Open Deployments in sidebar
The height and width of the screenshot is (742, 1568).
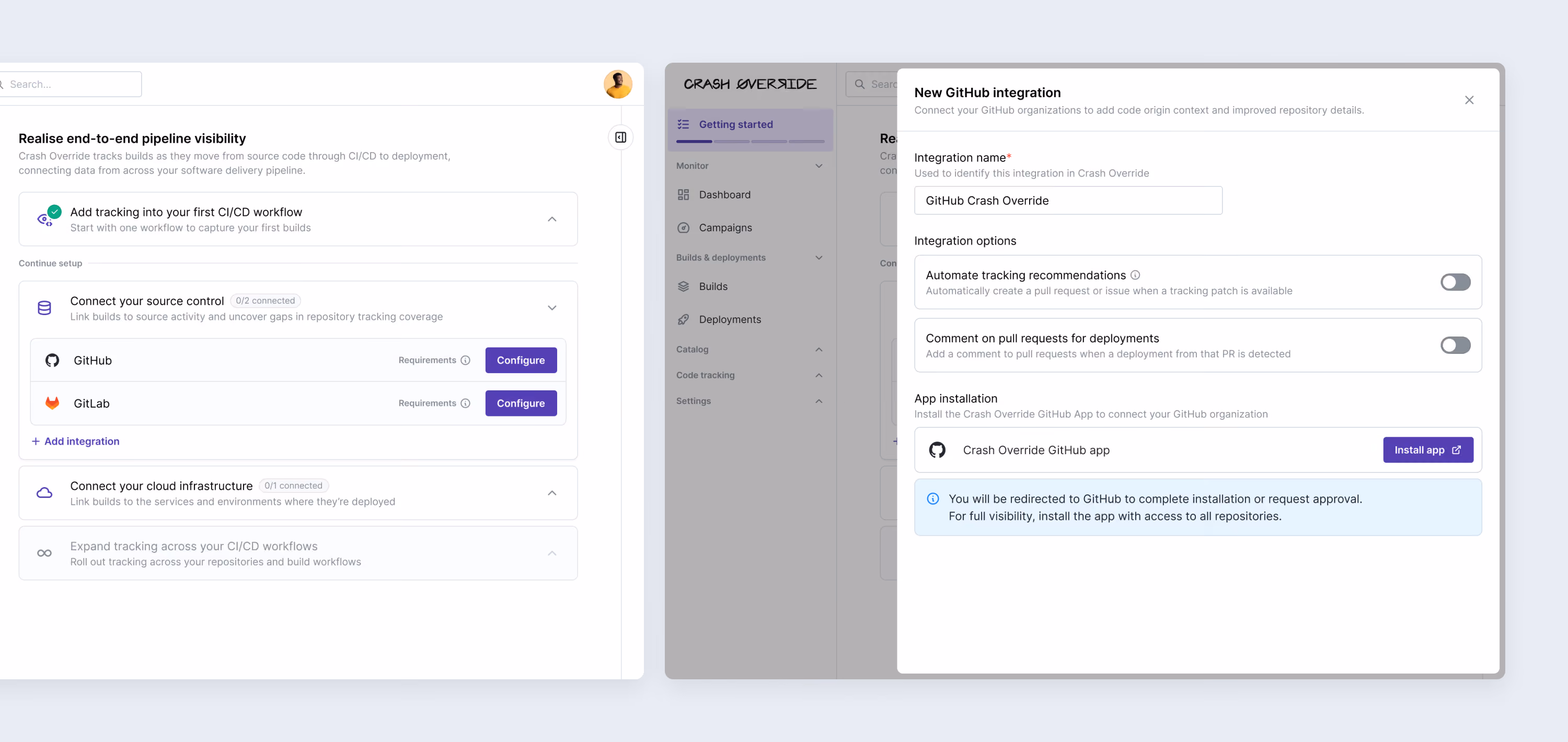[x=750, y=320]
